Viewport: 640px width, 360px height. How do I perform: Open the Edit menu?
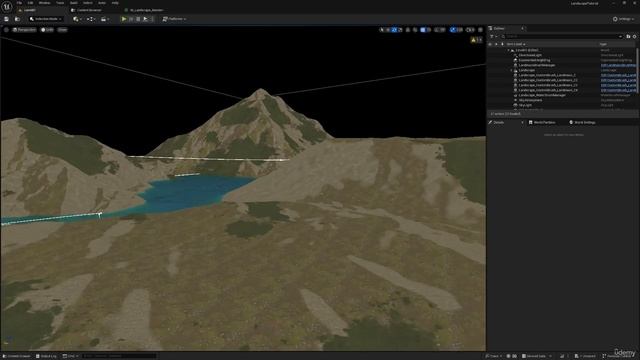click(x=30, y=3)
